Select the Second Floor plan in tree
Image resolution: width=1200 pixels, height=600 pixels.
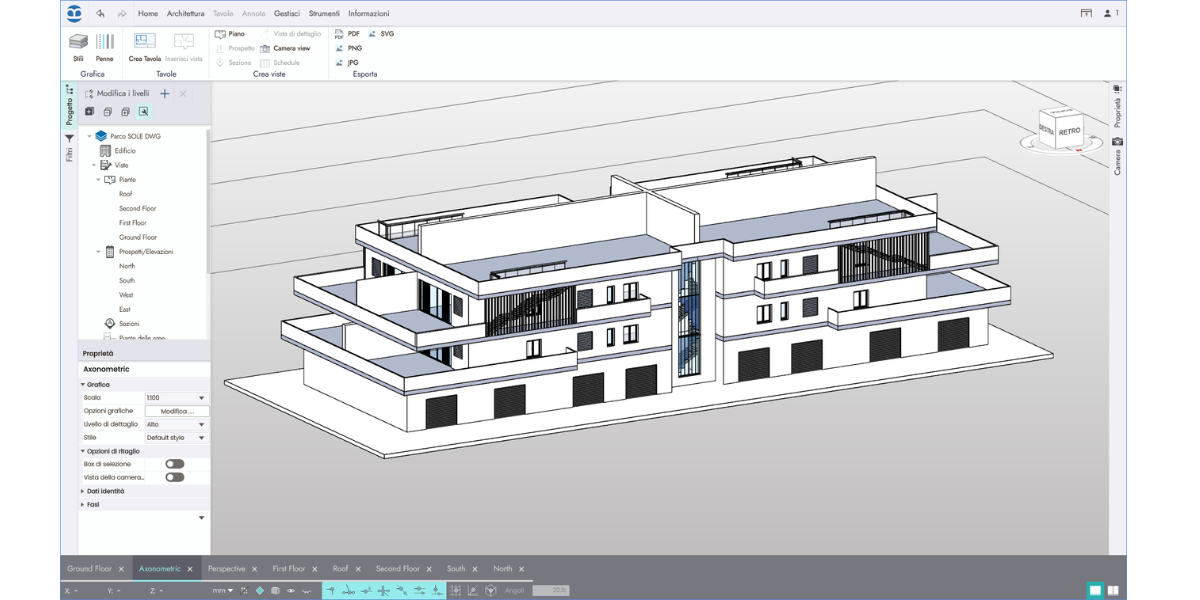[x=138, y=208]
